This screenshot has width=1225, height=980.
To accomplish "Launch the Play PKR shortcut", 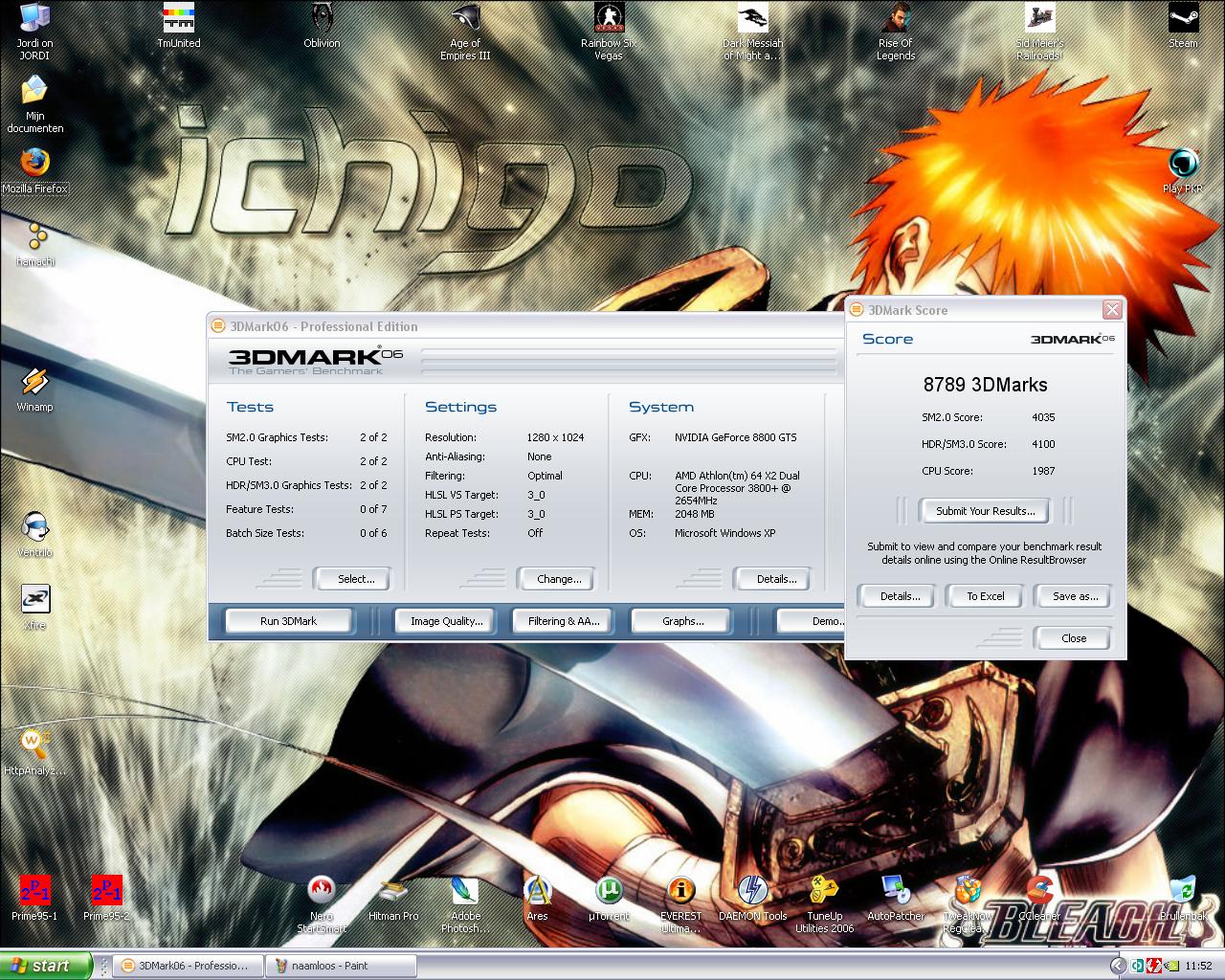I will click(x=1183, y=171).
